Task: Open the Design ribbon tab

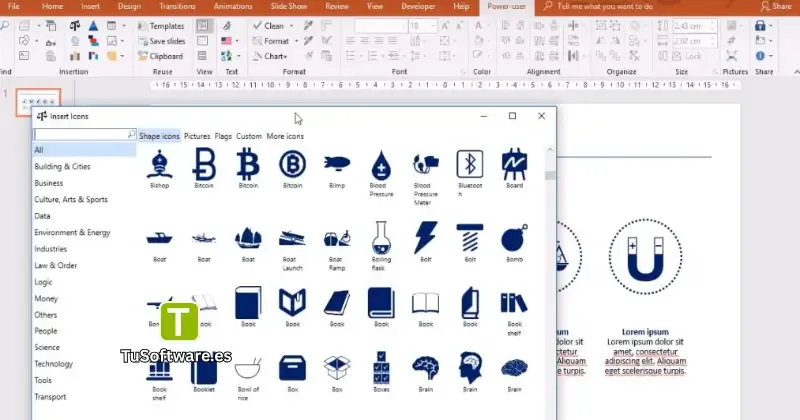Action: point(129,6)
